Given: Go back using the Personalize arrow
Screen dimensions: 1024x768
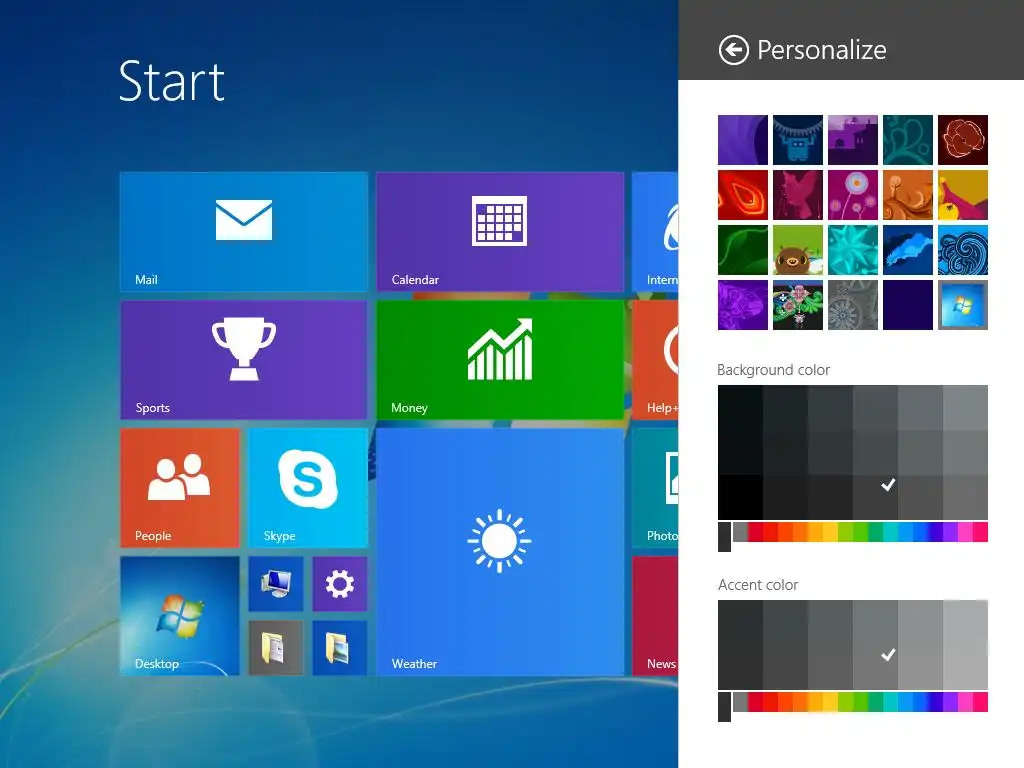Looking at the screenshot, I should coord(733,50).
